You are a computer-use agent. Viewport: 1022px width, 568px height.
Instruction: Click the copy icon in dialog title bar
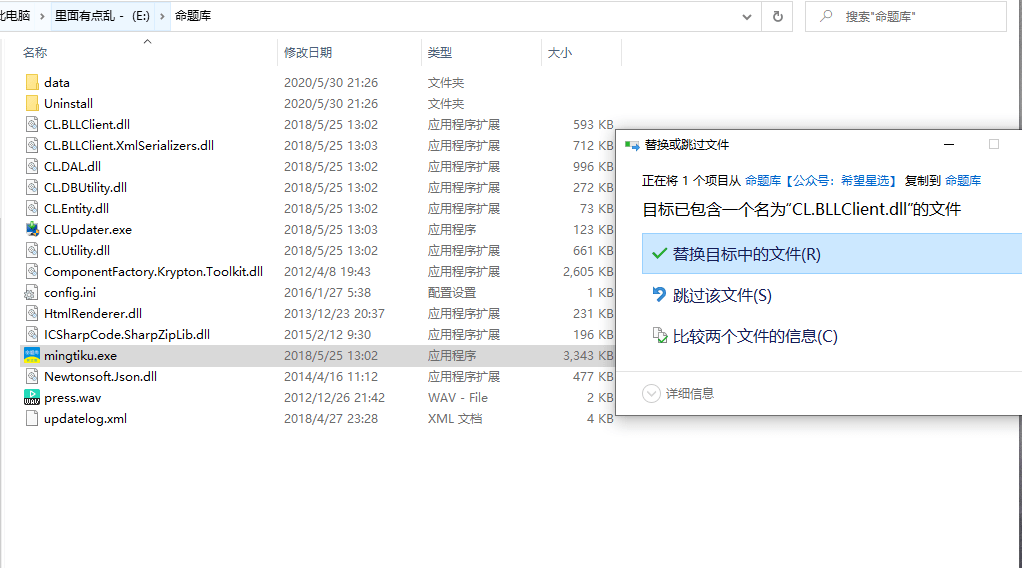(x=632, y=145)
